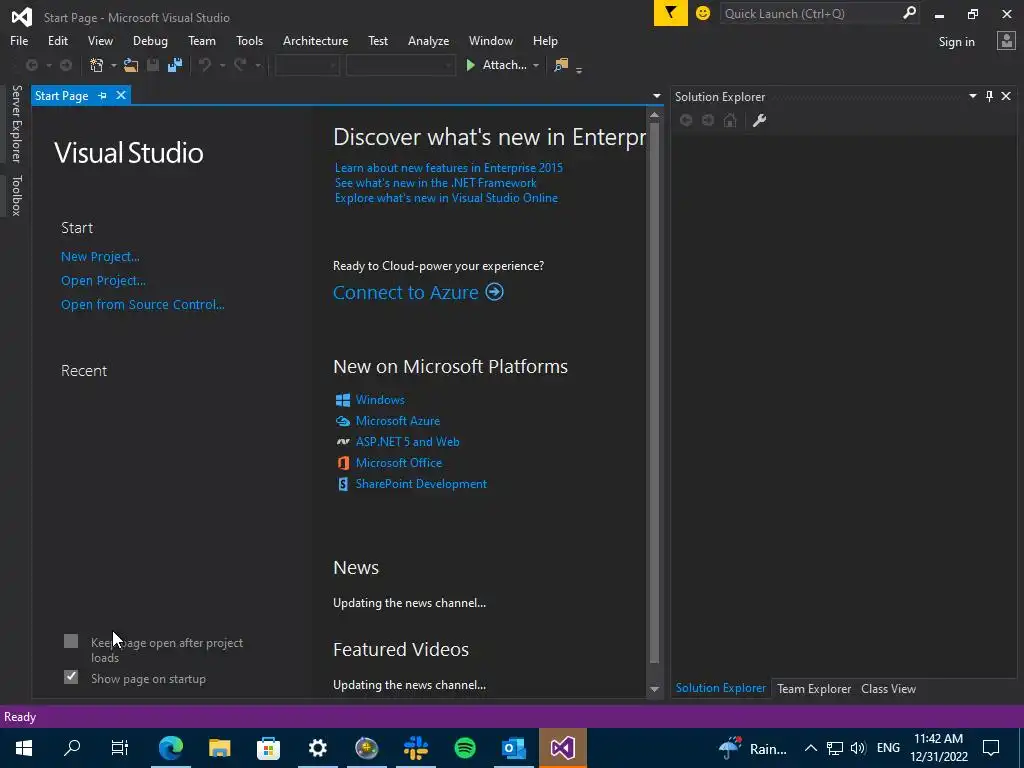Click the New Project toolbar icon
Screen dimensions: 1024x768
pyautogui.click(x=97, y=65)
